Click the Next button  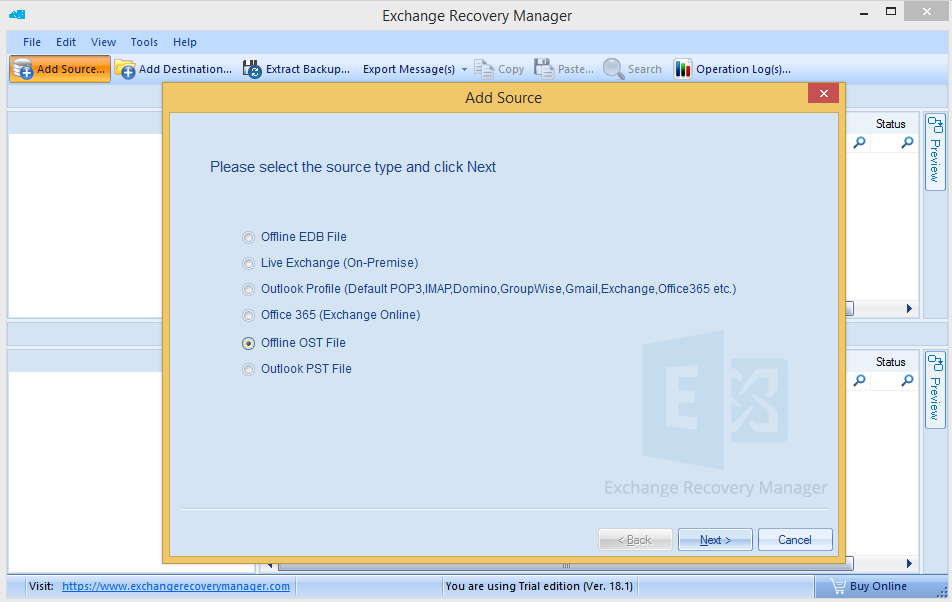point(715,540)
